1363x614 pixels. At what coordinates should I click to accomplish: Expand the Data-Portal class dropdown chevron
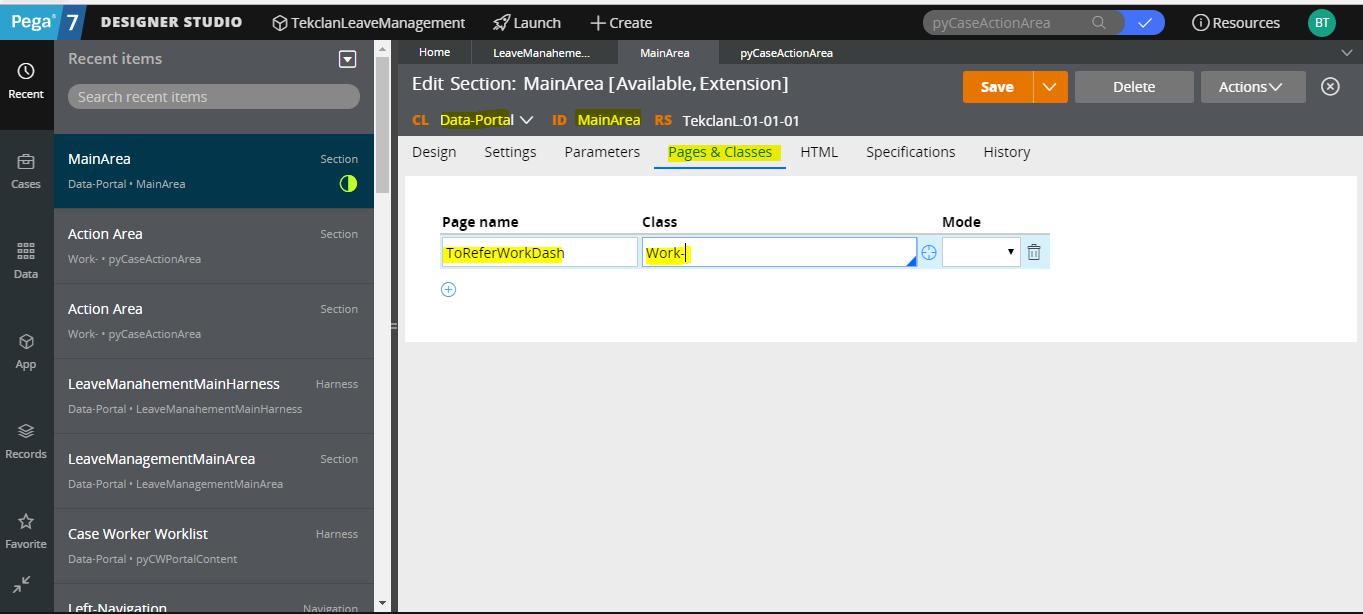coord(527,120)
